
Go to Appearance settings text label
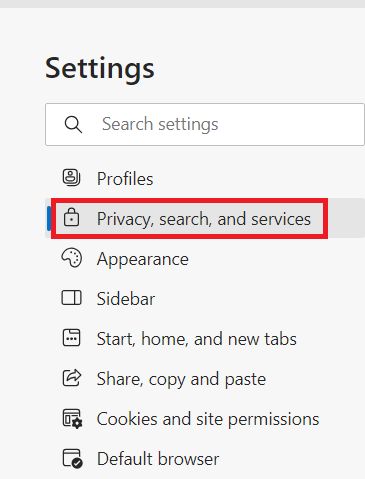click(x=143, y=259)
